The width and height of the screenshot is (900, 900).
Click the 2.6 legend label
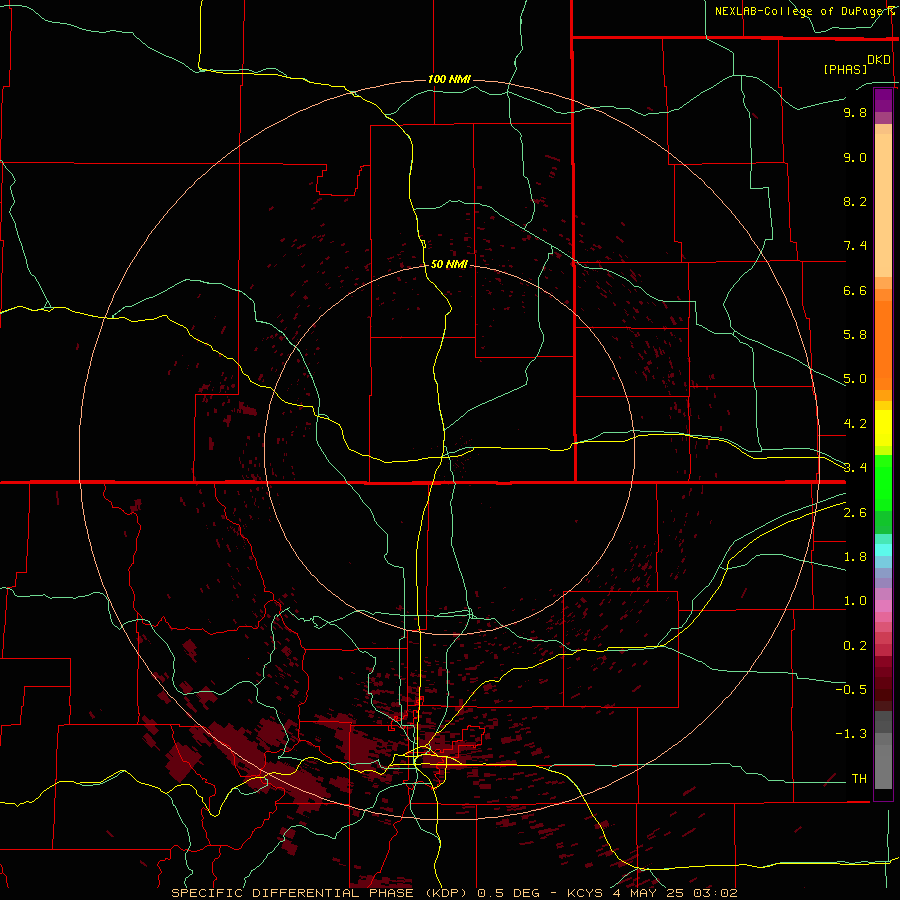855,513
